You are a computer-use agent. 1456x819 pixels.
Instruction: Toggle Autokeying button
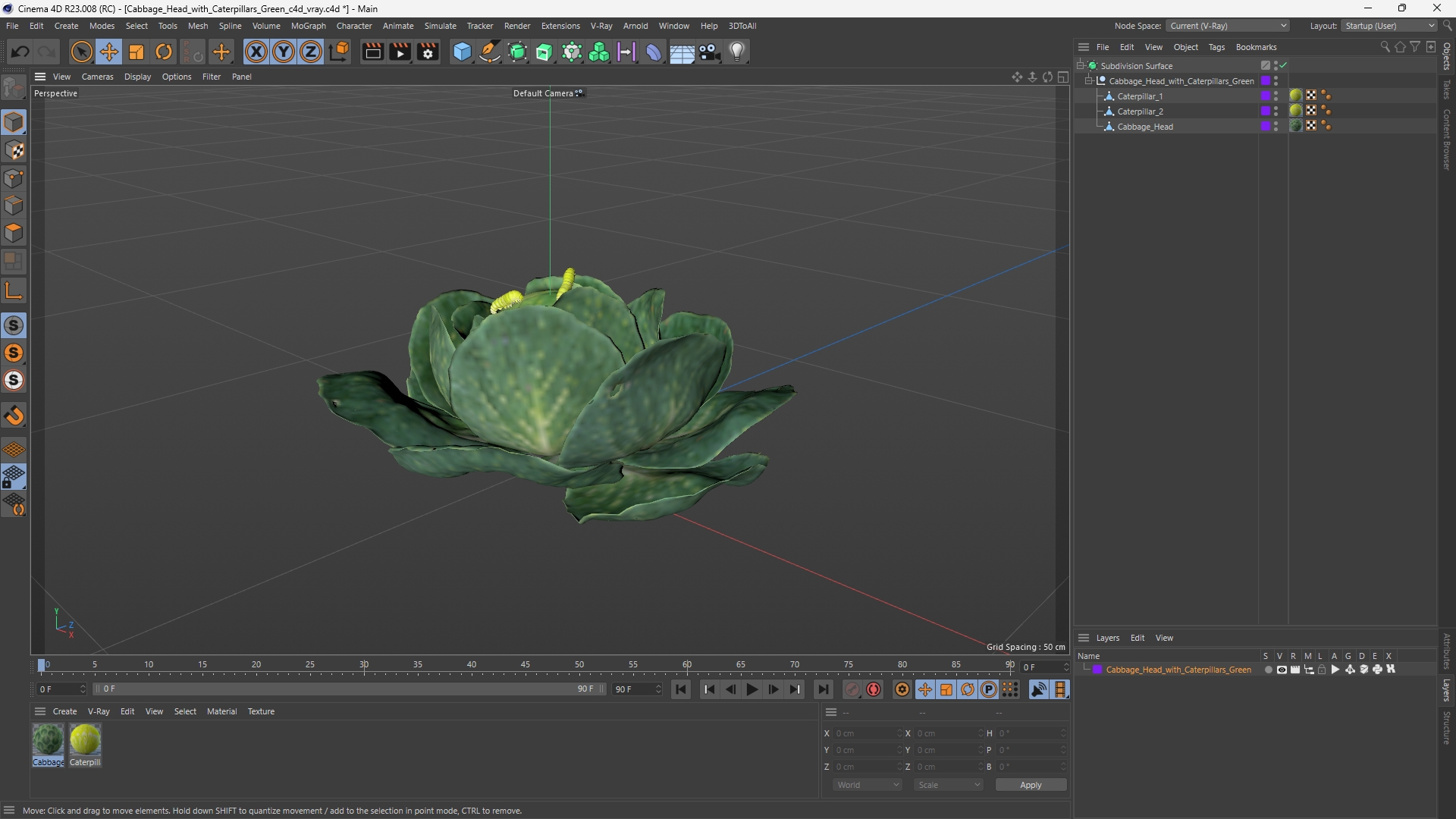pos(874,689)
